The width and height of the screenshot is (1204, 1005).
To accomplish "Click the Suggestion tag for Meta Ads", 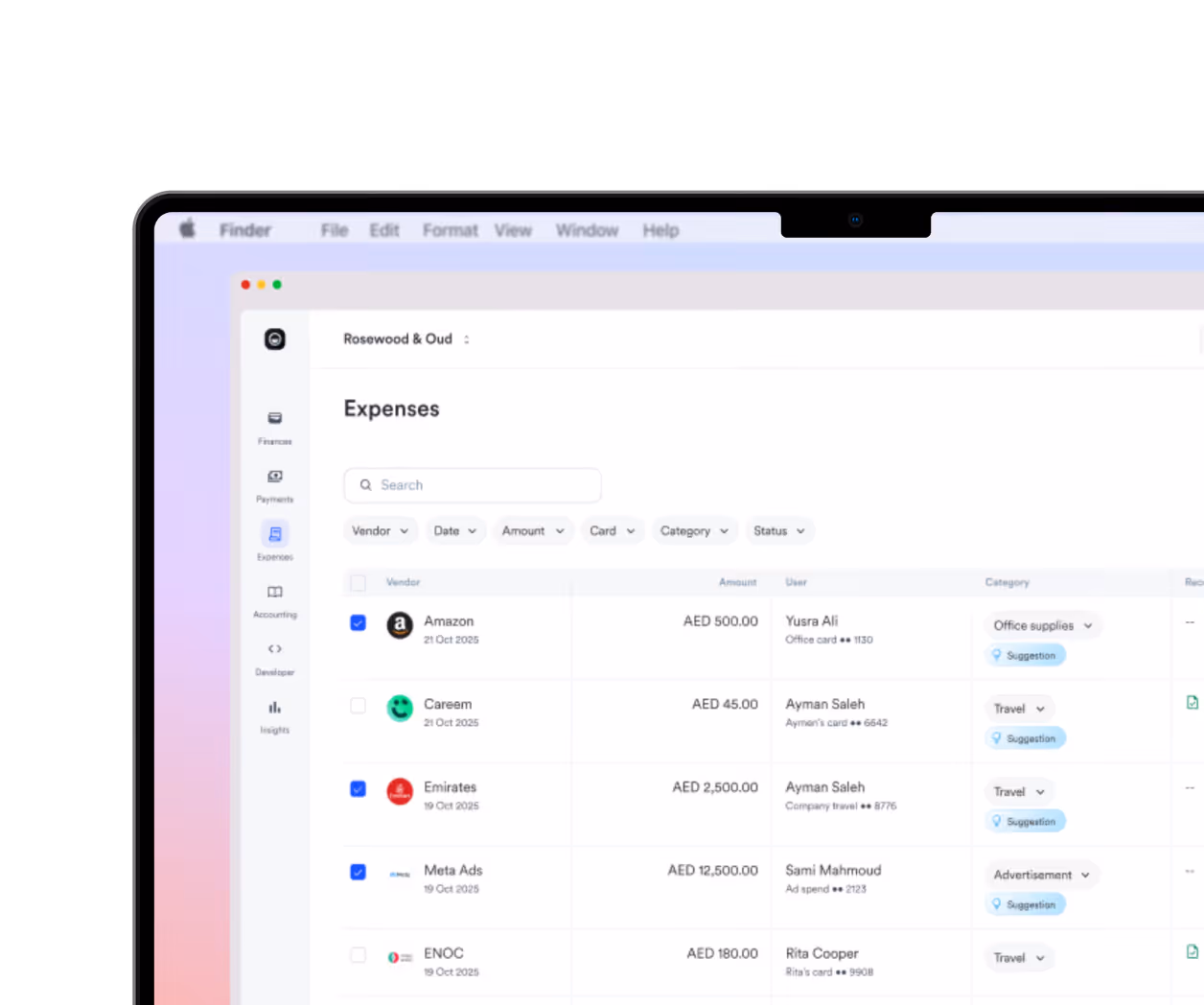I will click(1026, 904).
